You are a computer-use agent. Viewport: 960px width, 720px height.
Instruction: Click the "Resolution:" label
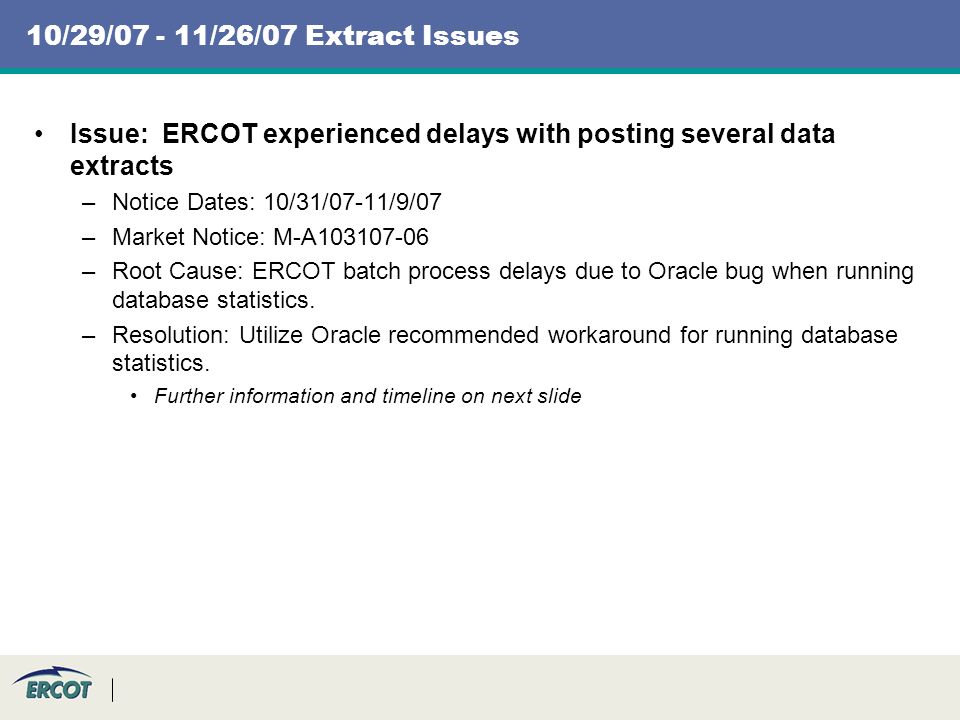tap(171, 336)
